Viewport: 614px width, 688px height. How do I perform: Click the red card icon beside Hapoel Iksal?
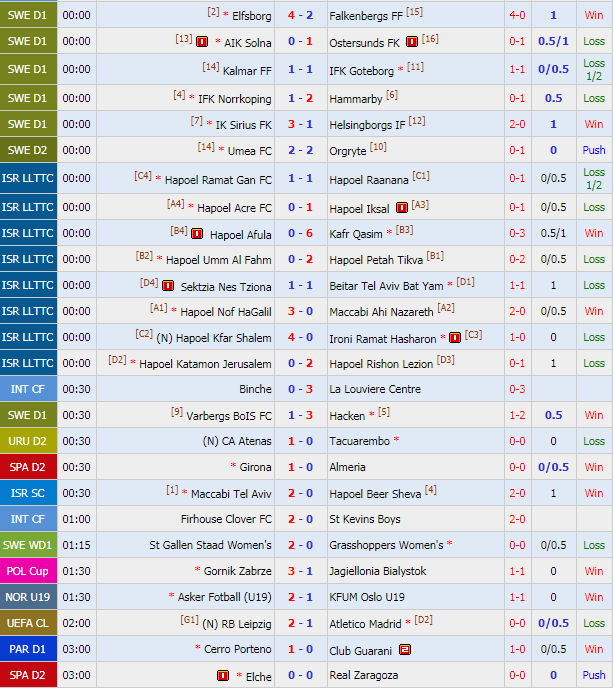(x=401, y=208)
